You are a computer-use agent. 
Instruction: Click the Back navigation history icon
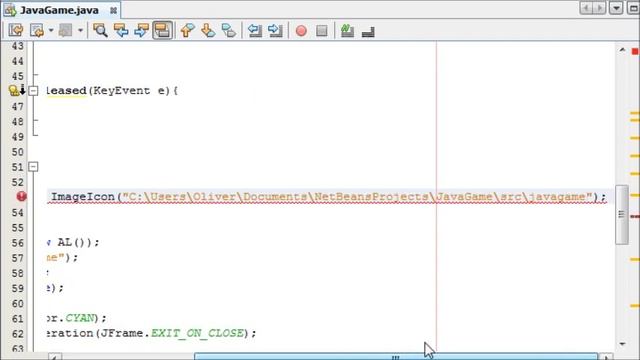[x=37, y=30]
